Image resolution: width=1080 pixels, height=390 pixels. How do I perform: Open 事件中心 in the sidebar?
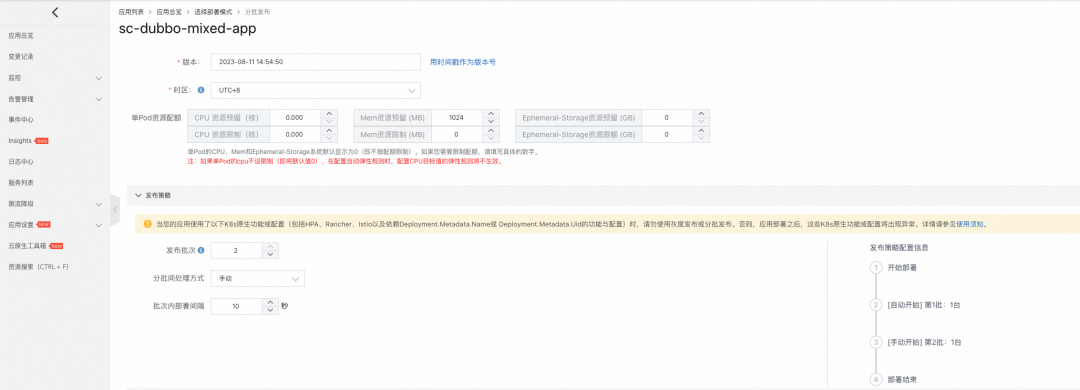click(x=21, y=120)
